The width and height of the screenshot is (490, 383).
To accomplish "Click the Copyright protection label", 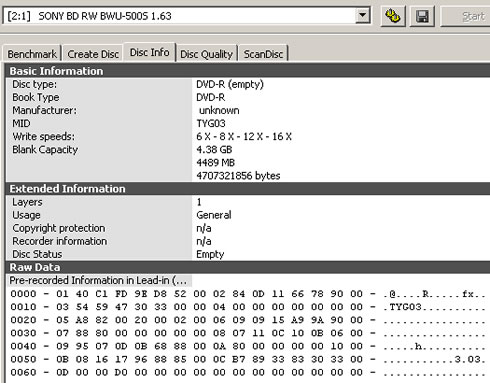I will tap(59, 228).
